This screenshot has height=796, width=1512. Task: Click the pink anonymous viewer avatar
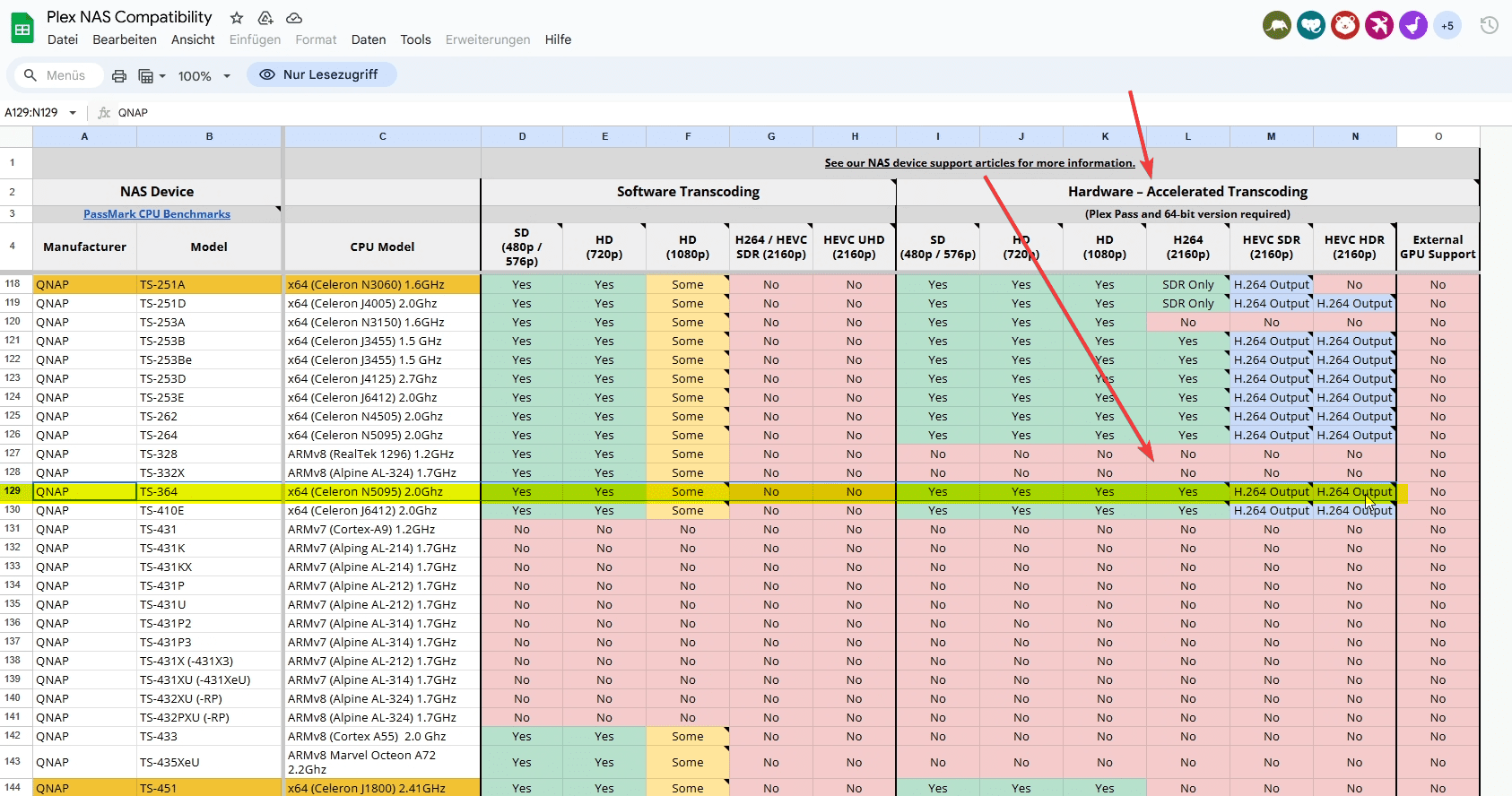coord(1379,25)
